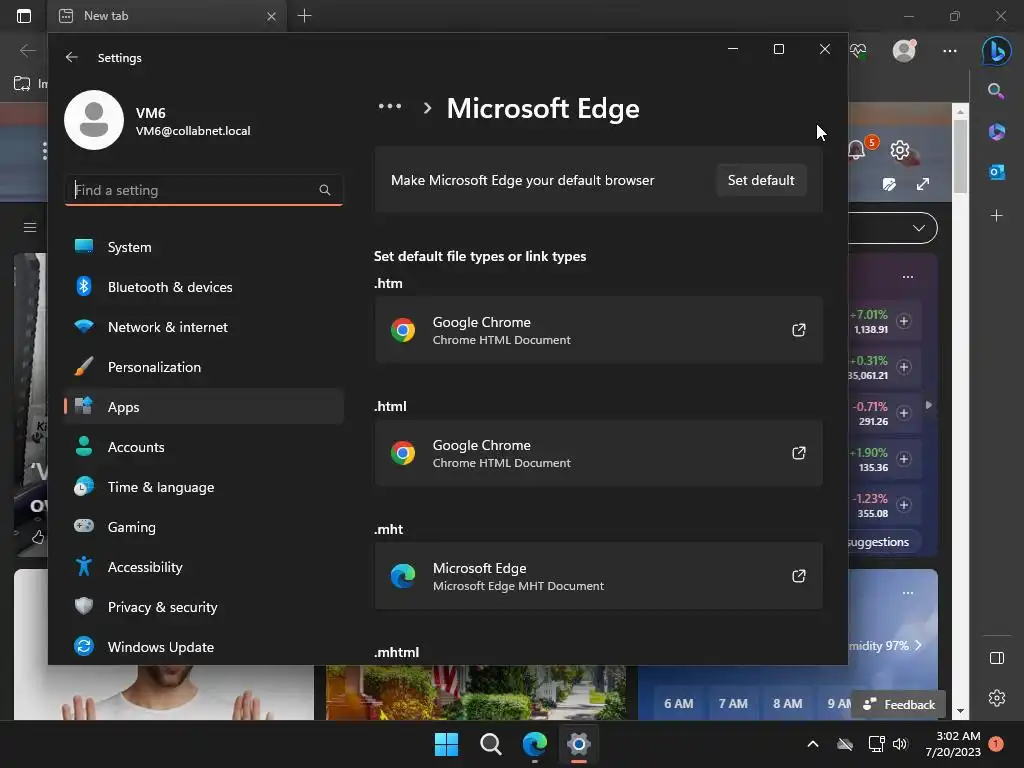The height and width of the screenshot is (768, 1024).
Task: Open Outlook icon in Edge sidebar
Action: click(997, 172)
